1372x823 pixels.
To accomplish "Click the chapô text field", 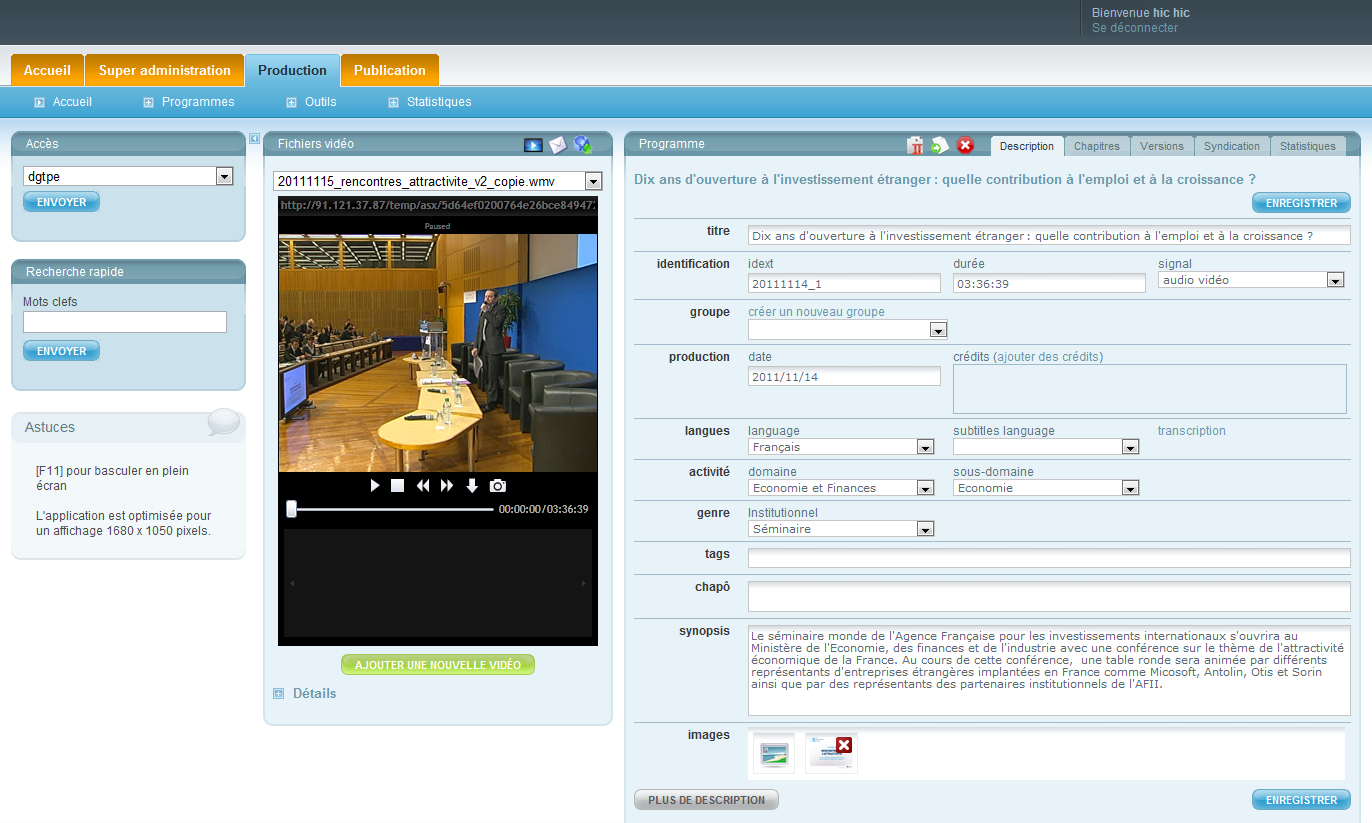I will point(1049,597).
